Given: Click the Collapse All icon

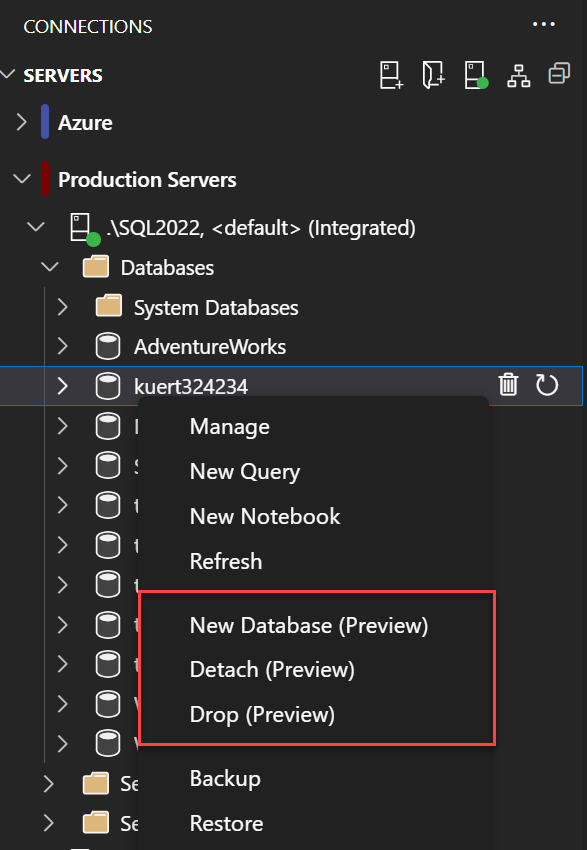Looking at the screenshot, I should click(559, 73).
